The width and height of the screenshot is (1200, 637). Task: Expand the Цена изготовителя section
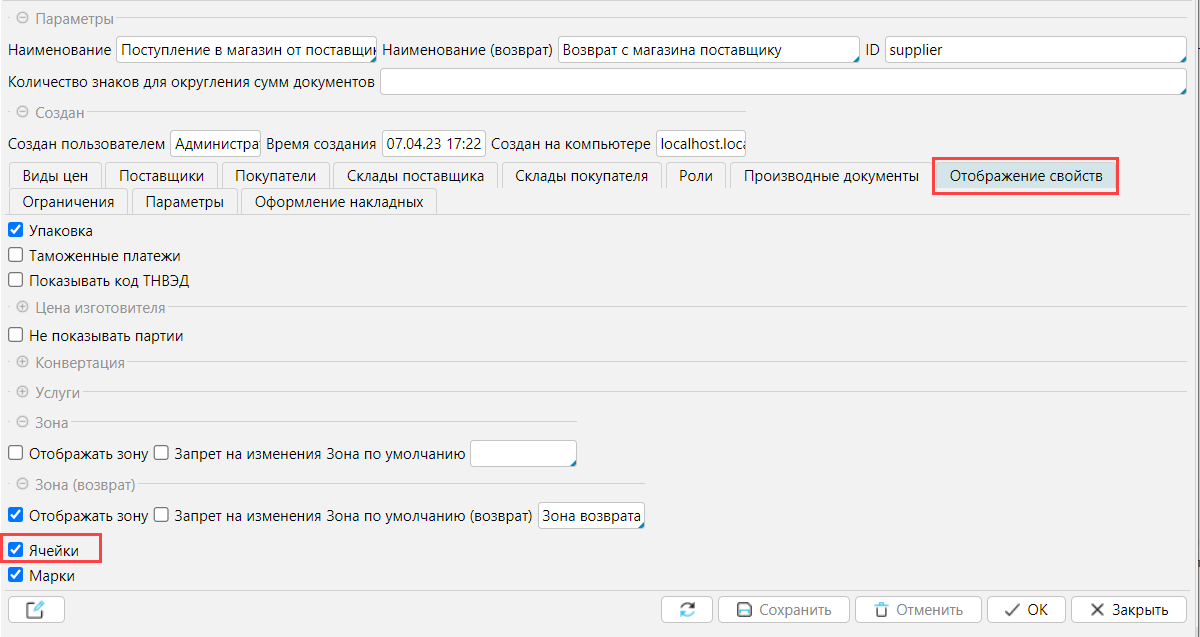tap(22, 308)
